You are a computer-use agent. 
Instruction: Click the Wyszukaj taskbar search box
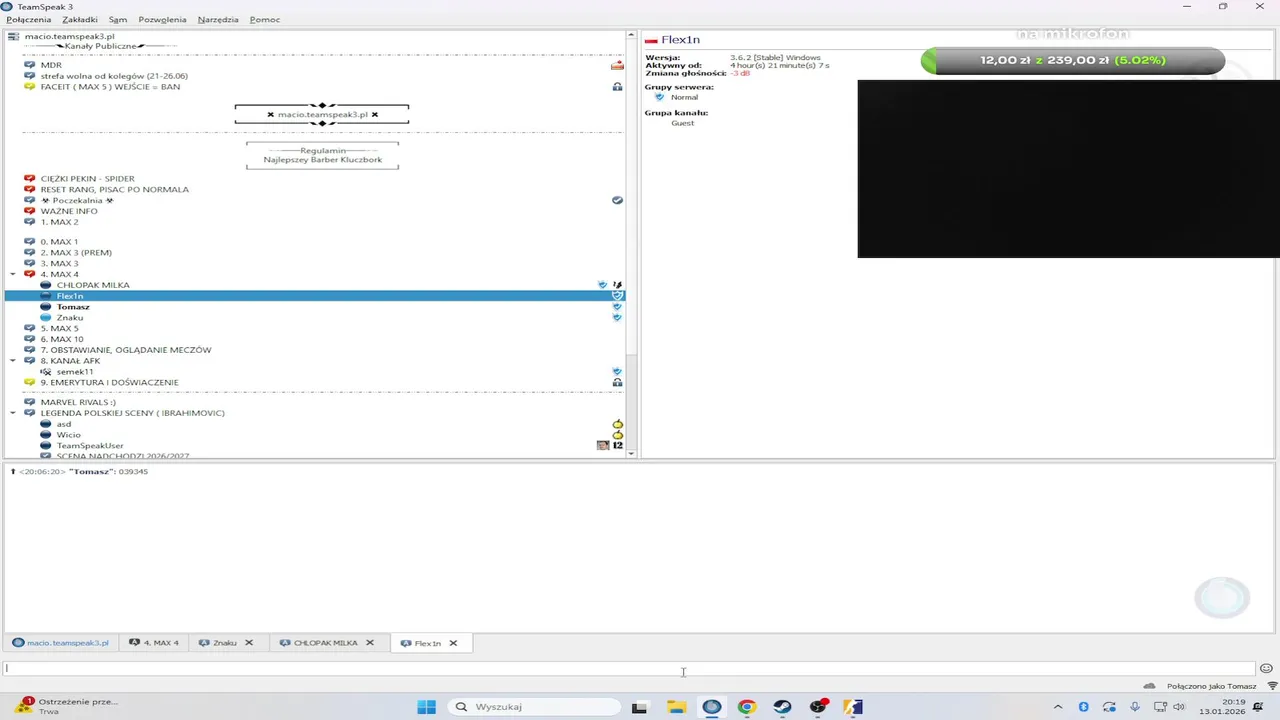pos(534,707)
